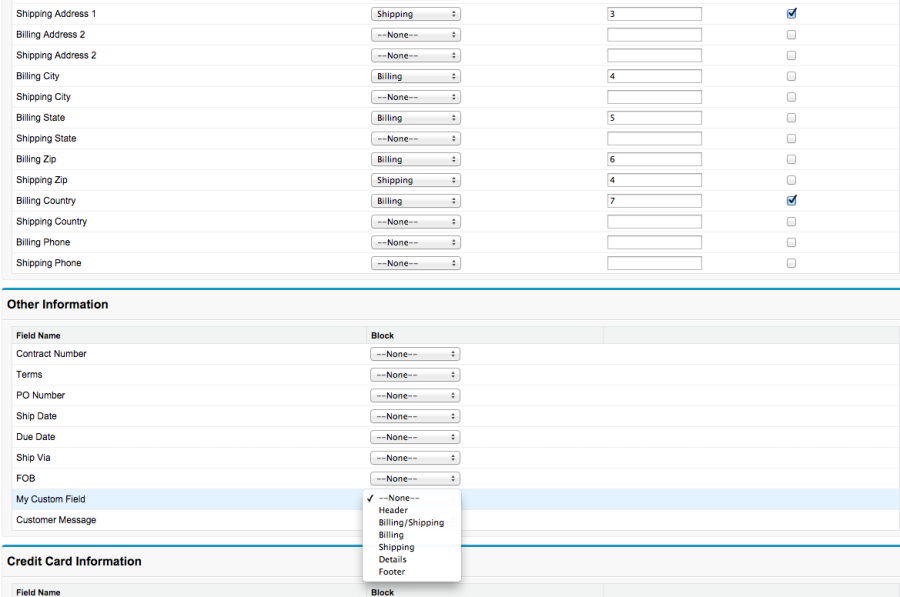
Task: Choose the checked --None-- option in open list
Action: point(399,498)
